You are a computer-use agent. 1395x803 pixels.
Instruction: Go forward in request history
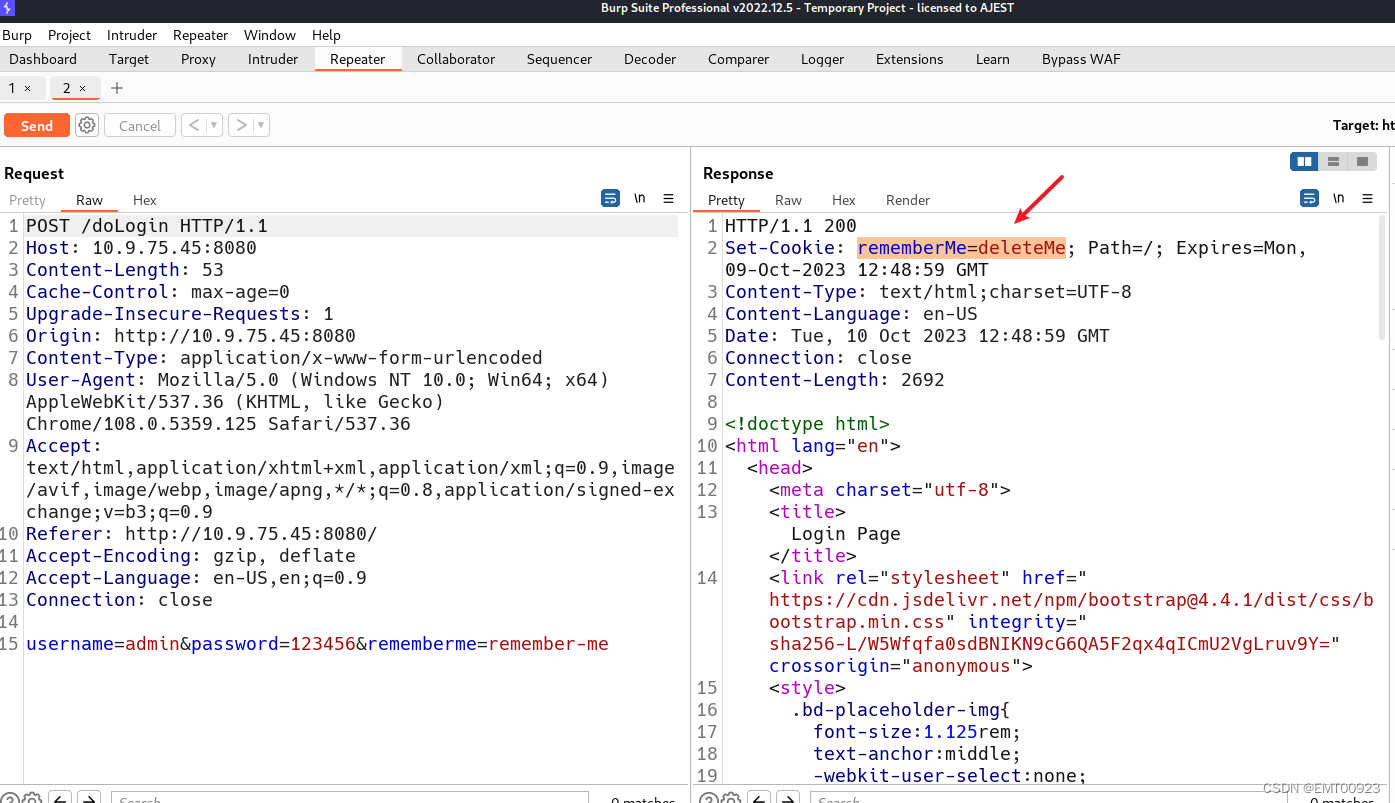coord(240,125)
